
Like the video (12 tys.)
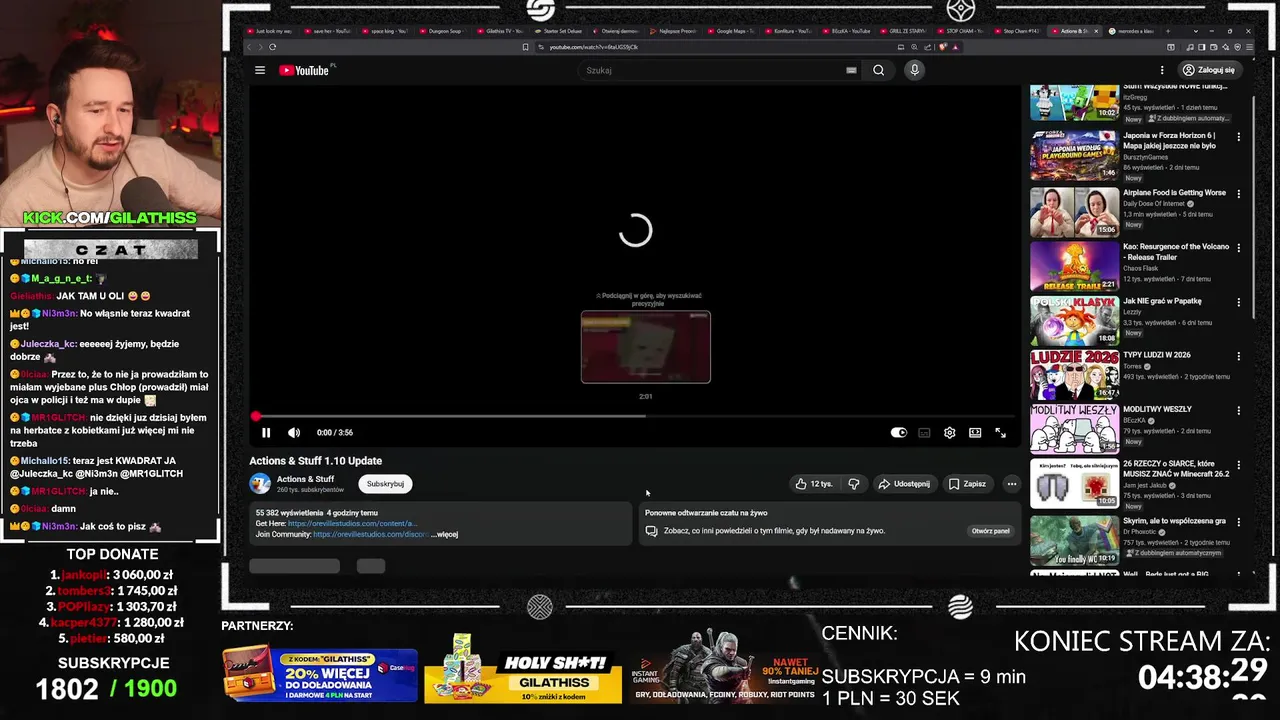(813, 484)
